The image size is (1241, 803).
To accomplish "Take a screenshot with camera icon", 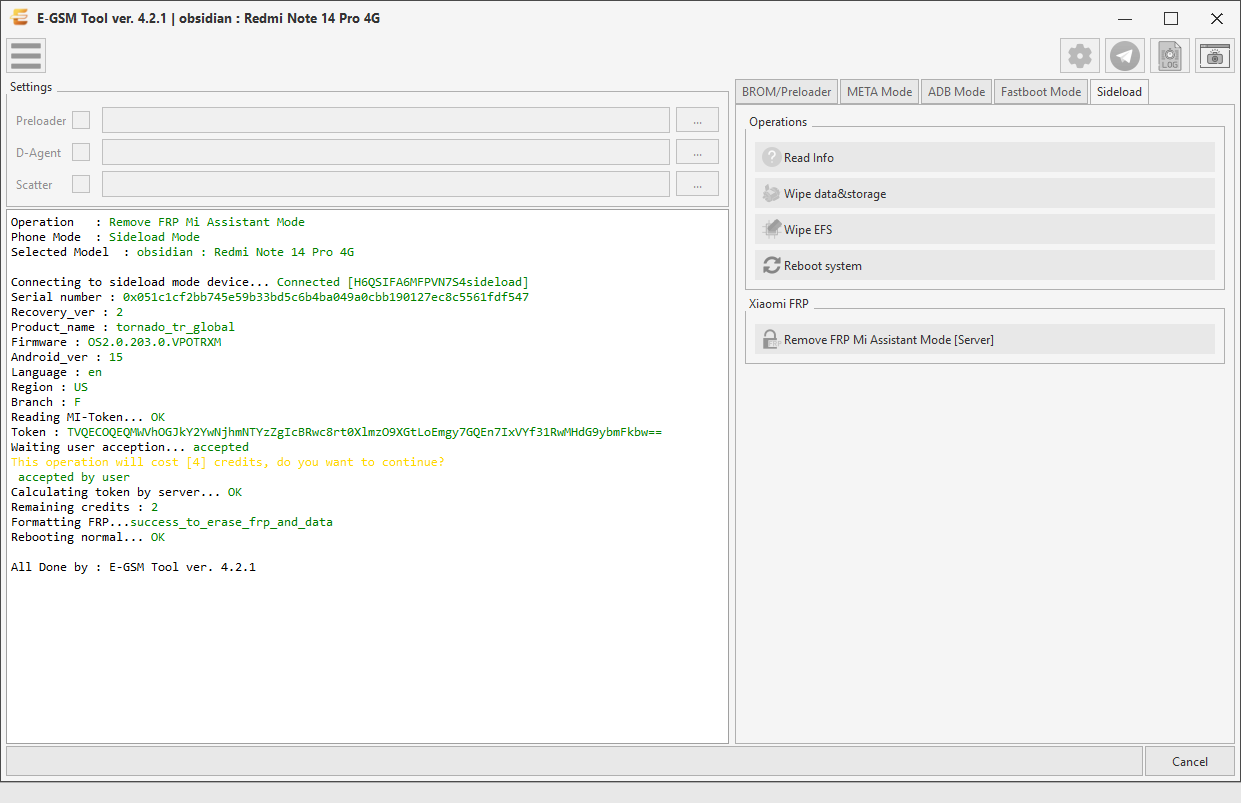I will [x=1215, y=56].
